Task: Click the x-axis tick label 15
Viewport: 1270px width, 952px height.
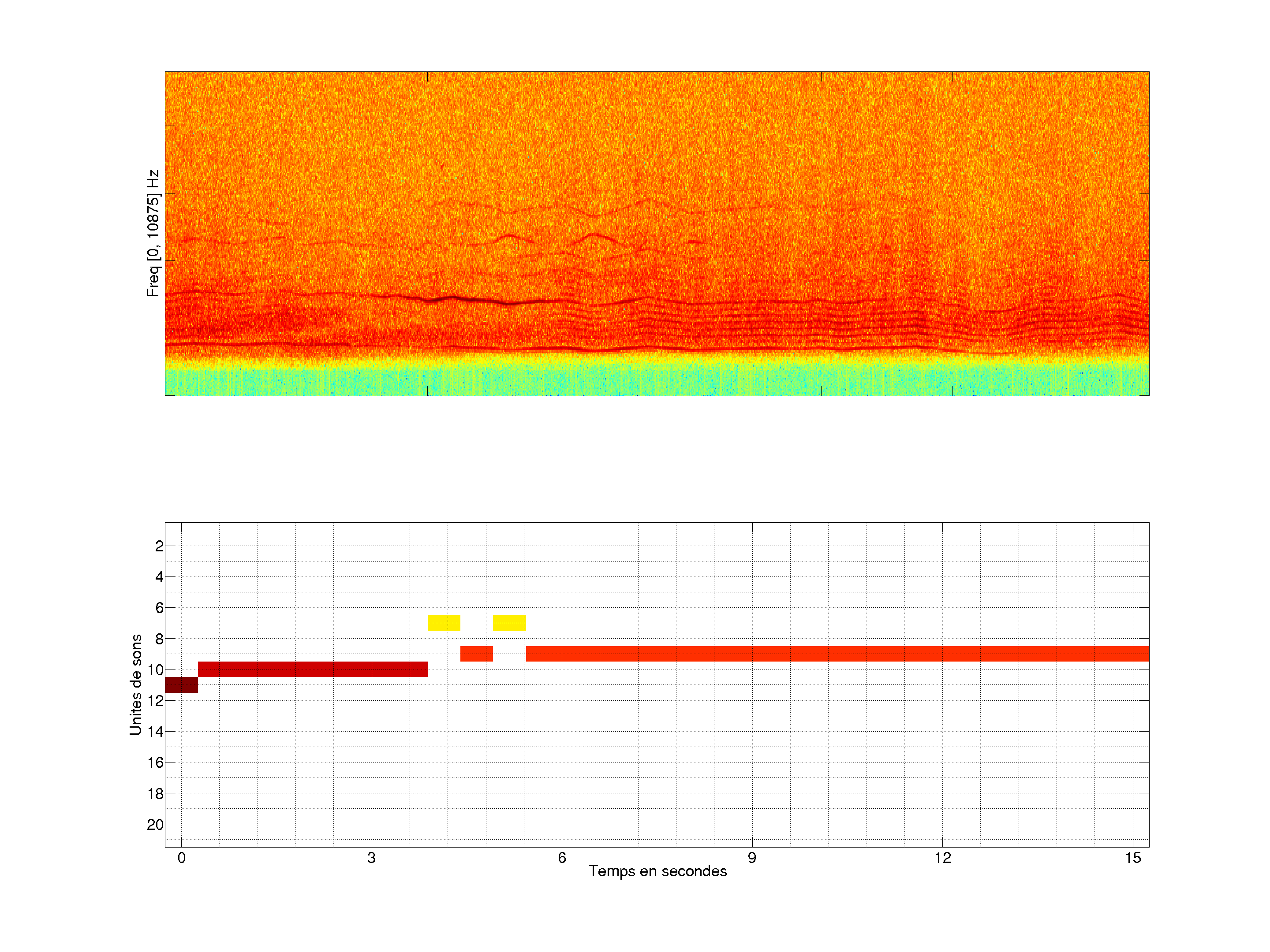Action: pyautogui.click(x=1132, y=858)
